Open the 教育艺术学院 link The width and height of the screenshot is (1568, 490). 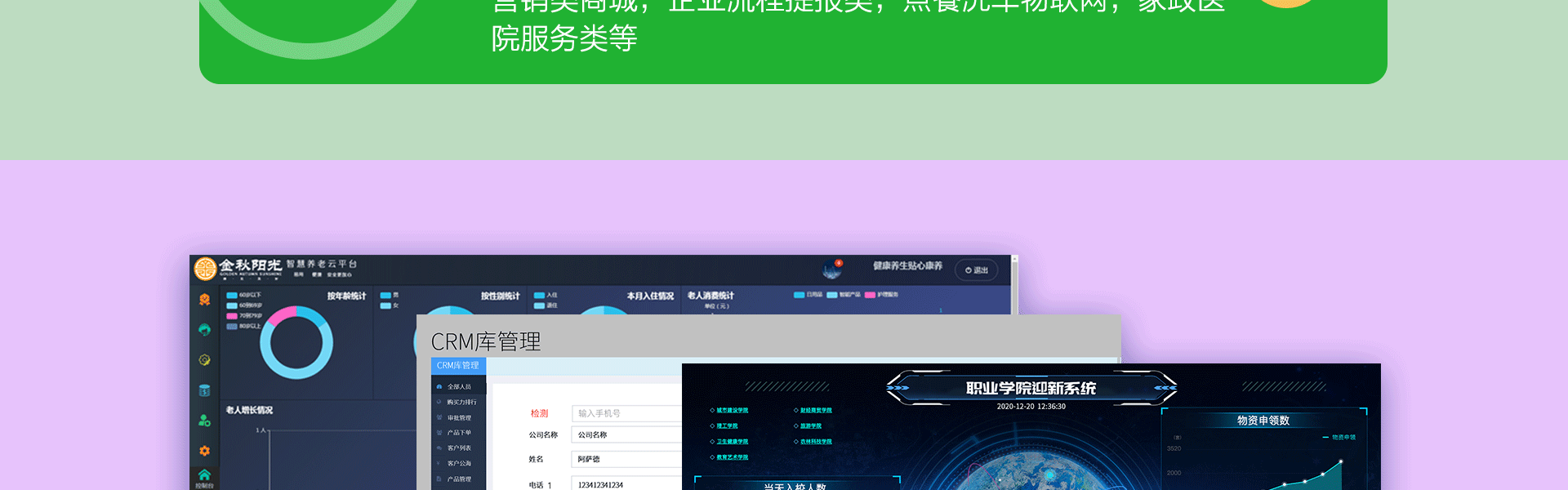[x=732, y=457]
